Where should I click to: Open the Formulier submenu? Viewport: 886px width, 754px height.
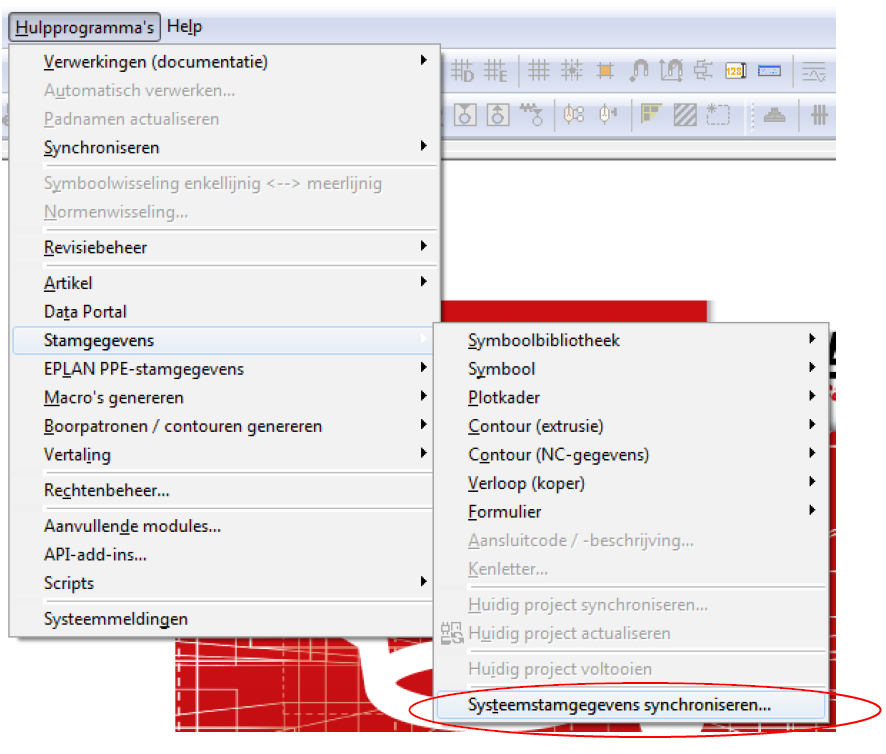coord(631,512)
